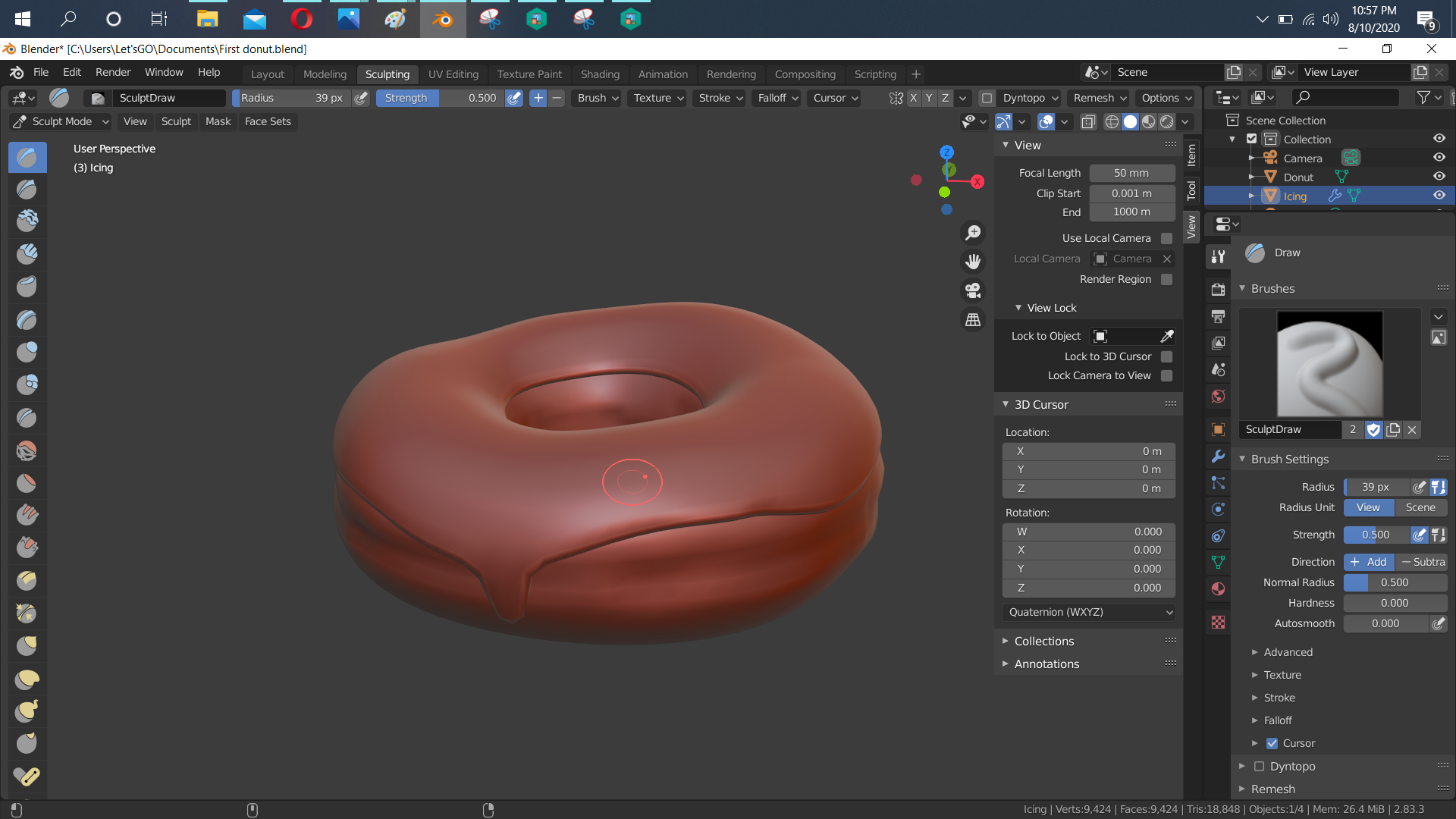Viewport: 1456px width, 819px height.
Task: Adjust the Hardness slider
Action: click(x=1395, y=603)
